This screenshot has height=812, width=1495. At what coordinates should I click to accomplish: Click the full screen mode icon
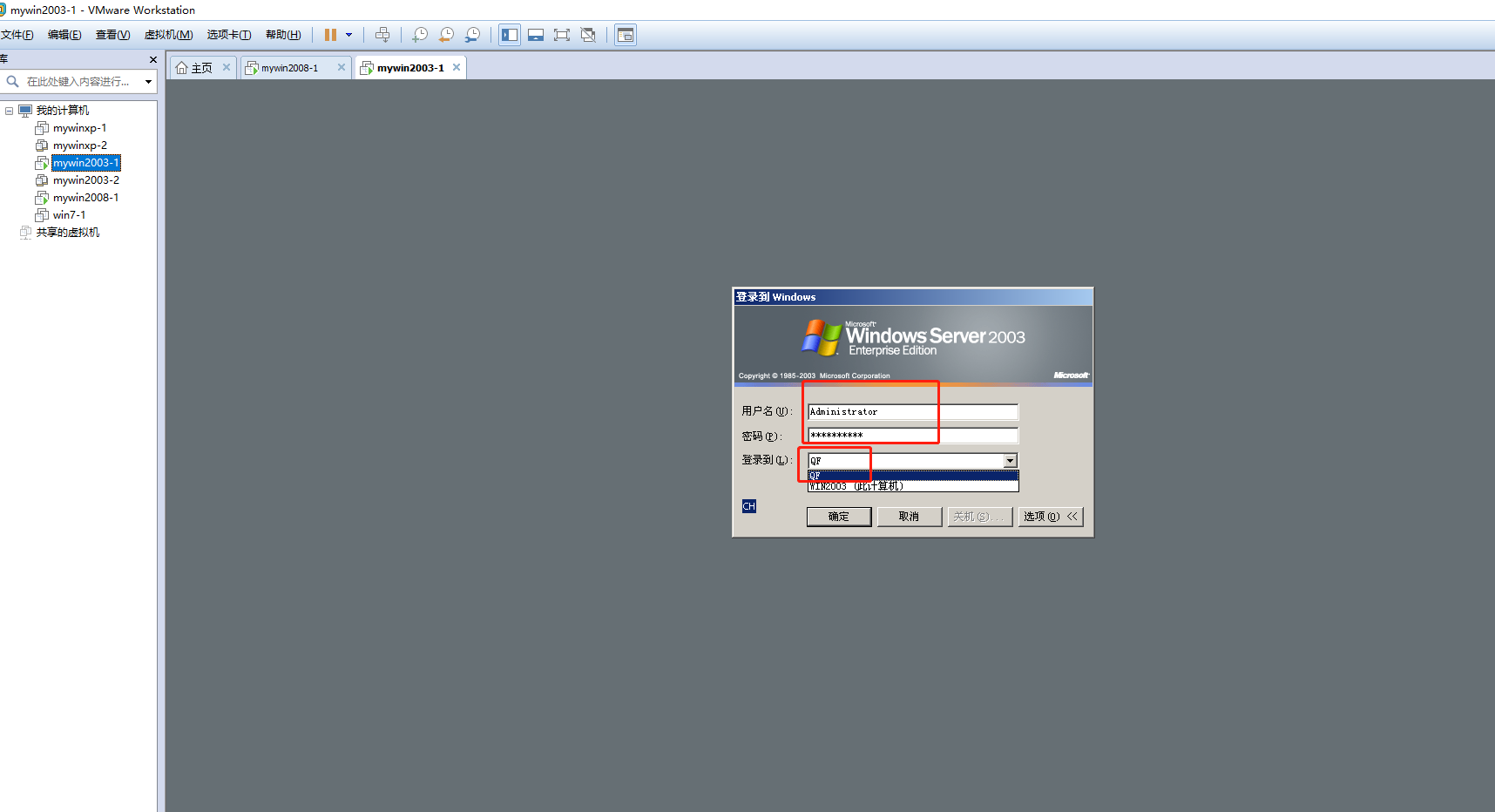[x=562, y=35]
